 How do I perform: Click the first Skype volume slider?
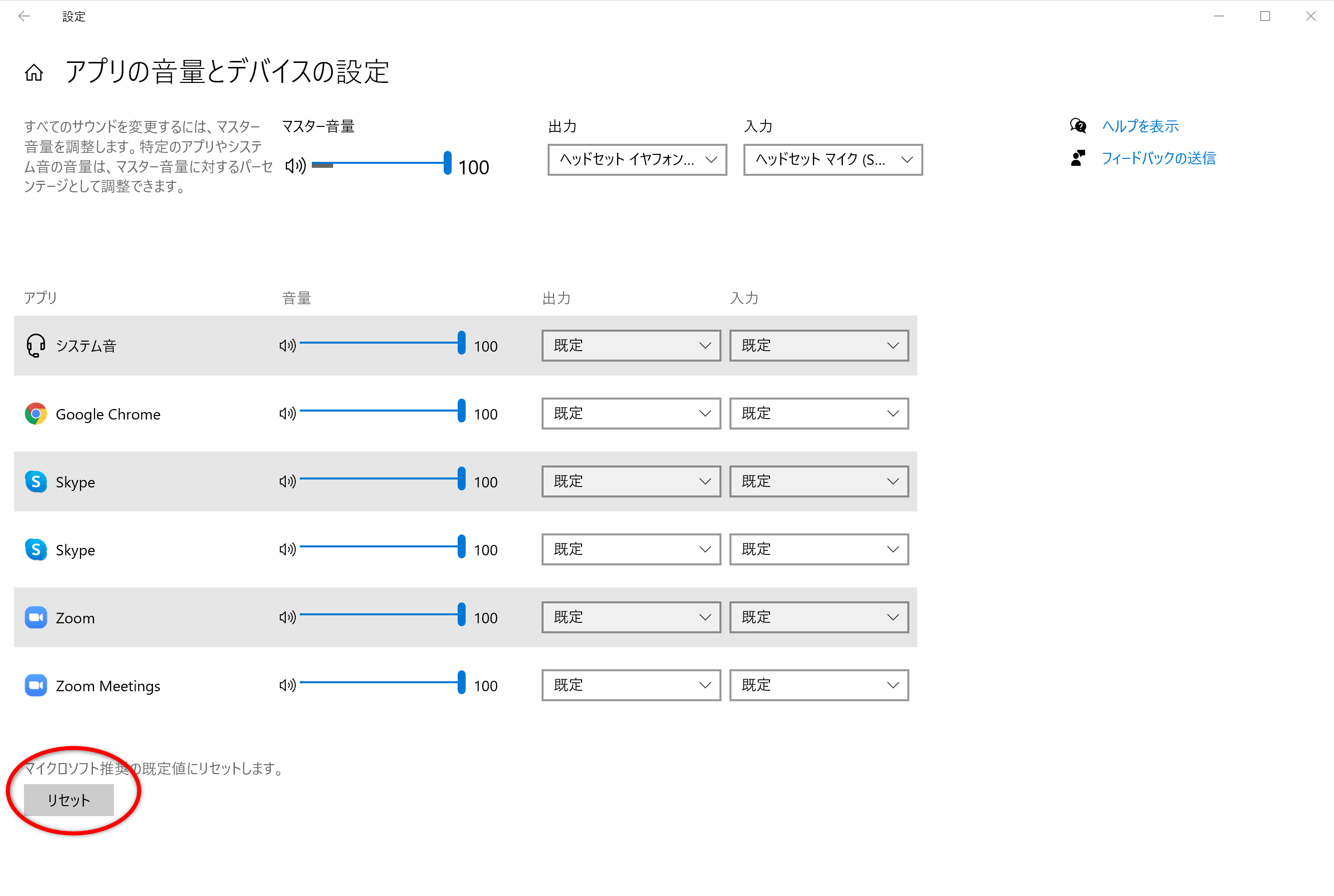pos(382,479)
